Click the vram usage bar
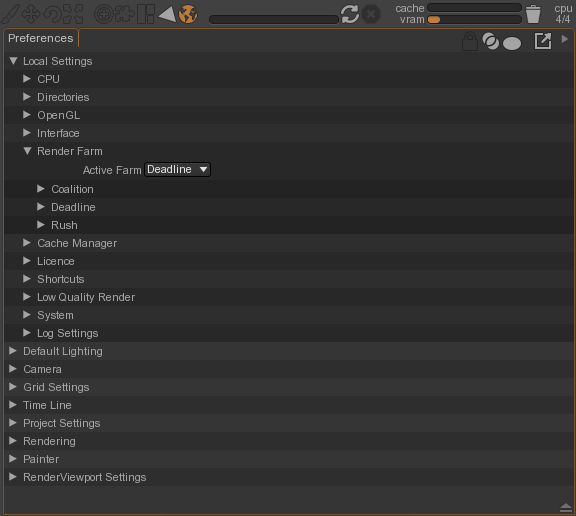The height and width of the screenshot is (516, 576). click(x=474, y=19)
